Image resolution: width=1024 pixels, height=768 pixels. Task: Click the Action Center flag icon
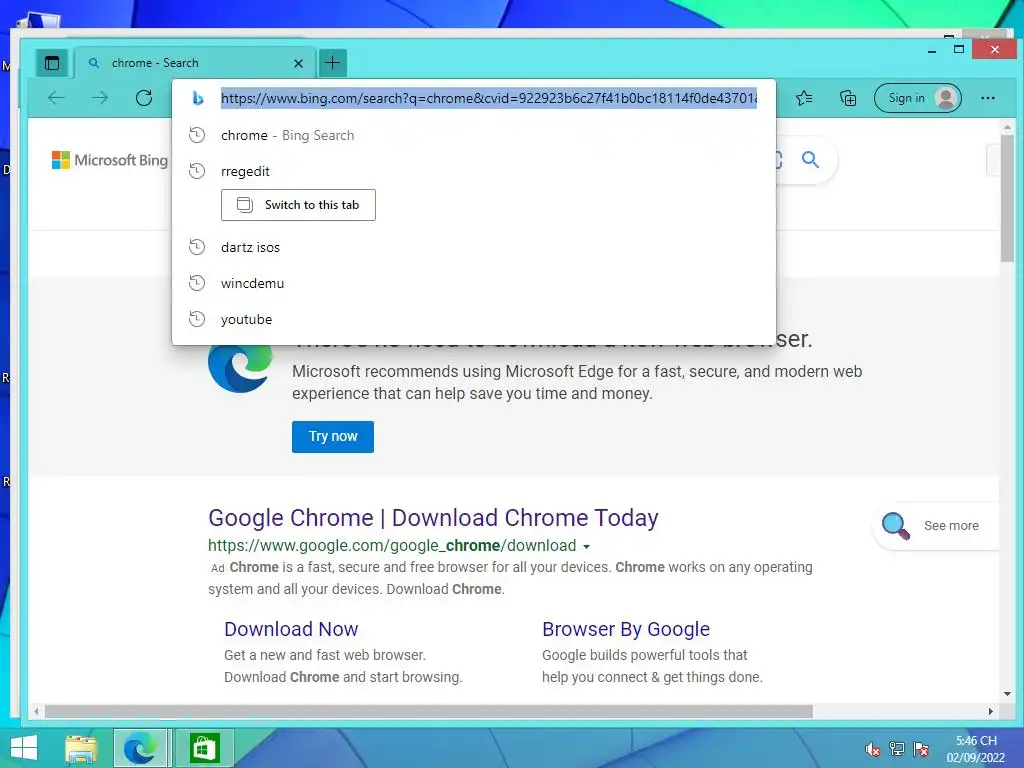click(921, 749)
